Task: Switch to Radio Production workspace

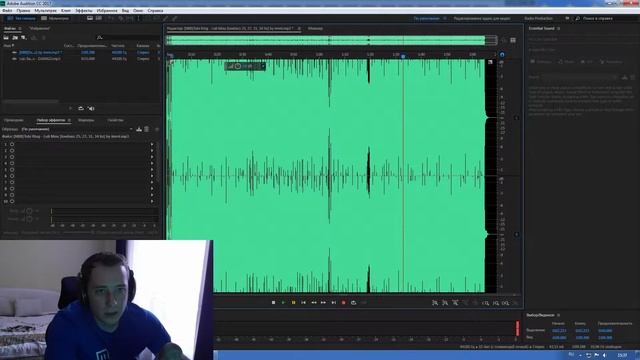Action: click(x=539, y=18)
